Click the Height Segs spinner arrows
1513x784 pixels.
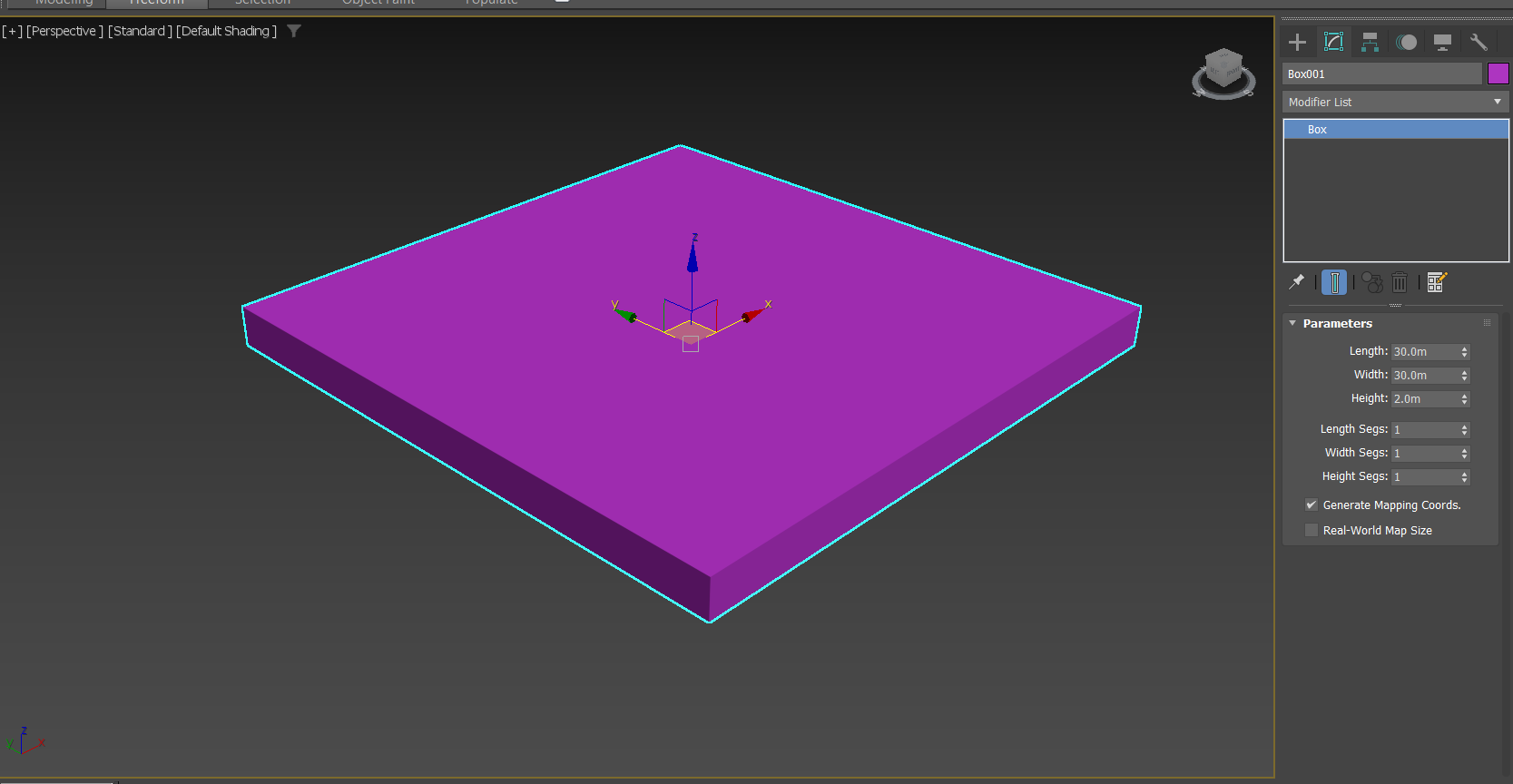coord(1464,476)
